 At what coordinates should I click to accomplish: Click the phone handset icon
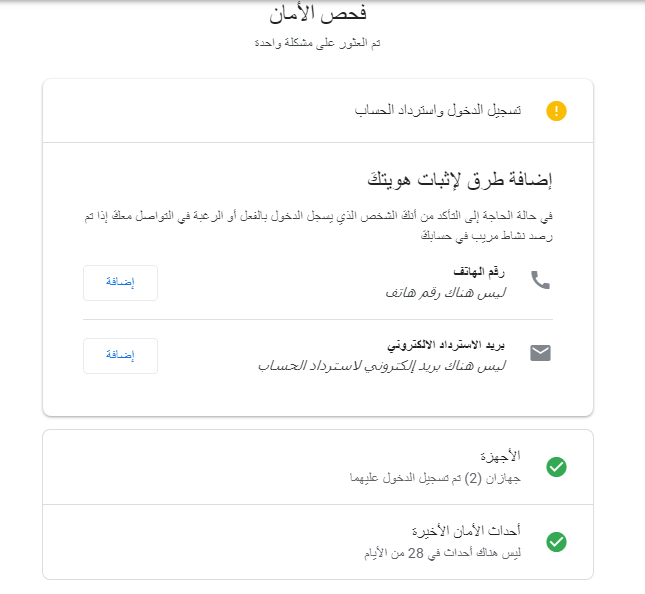[540, 280]
